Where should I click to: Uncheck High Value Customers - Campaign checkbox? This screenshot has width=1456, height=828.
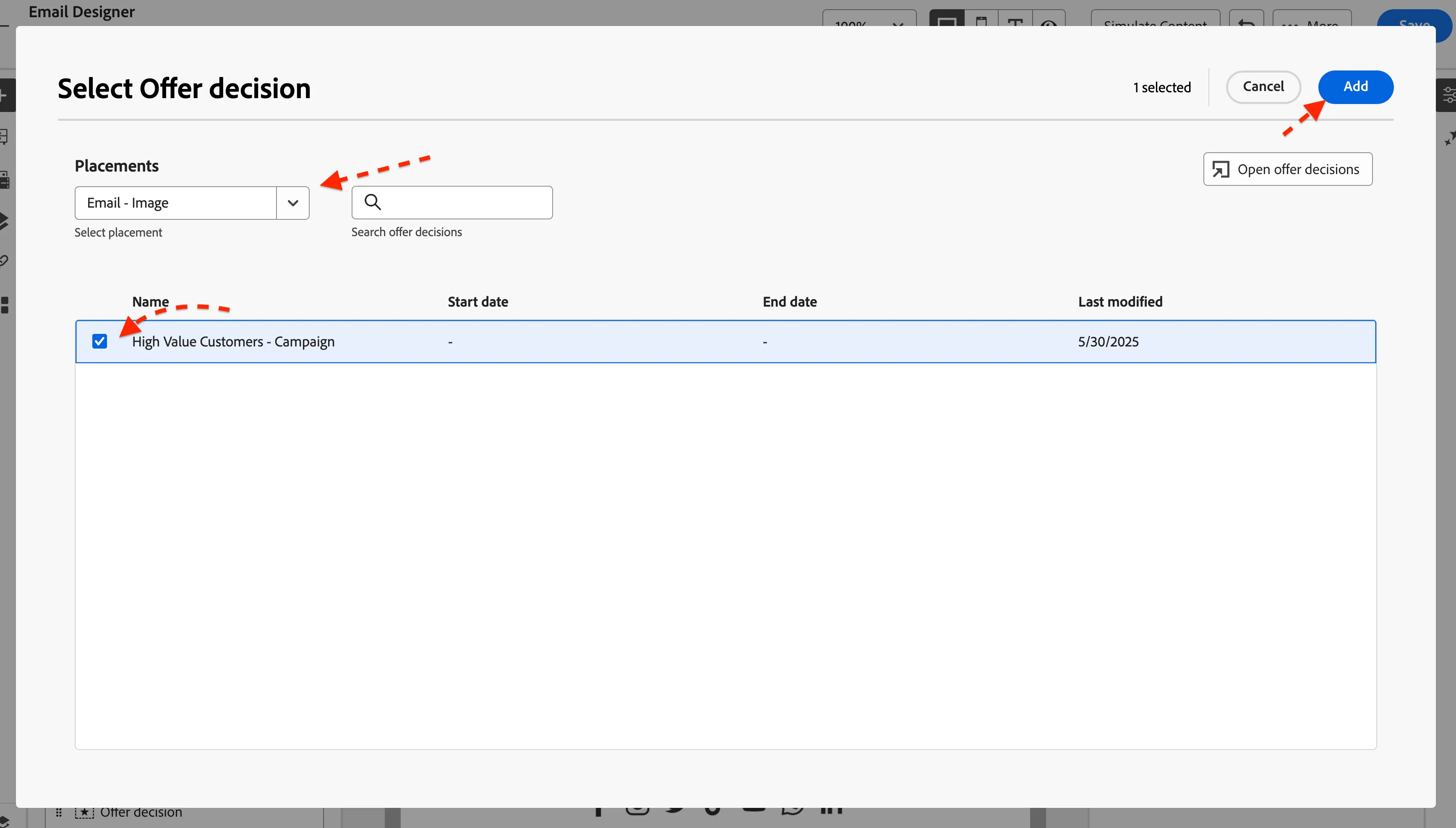point(99,341)
